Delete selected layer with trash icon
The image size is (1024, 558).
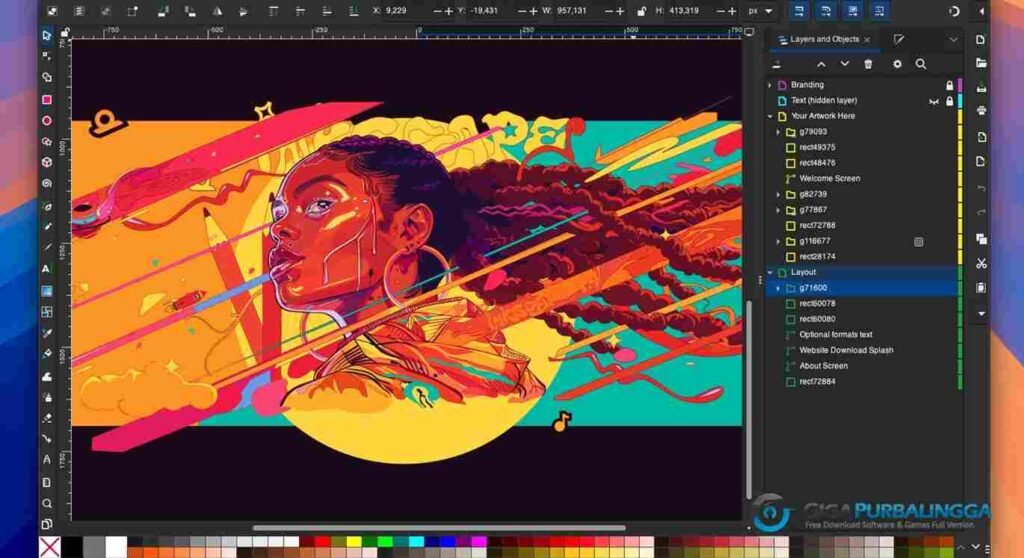[x=868, y=64]
